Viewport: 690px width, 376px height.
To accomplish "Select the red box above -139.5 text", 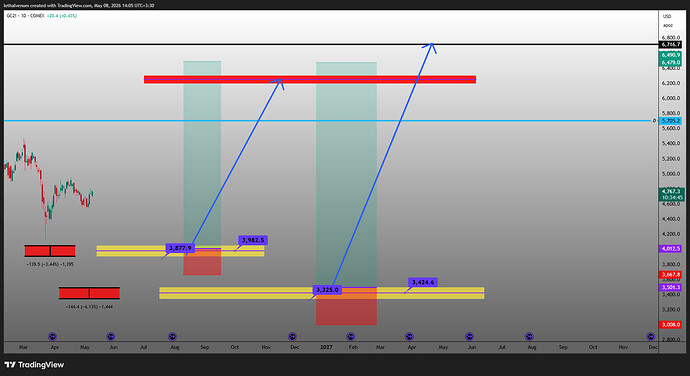I will (x=50, y=251).
